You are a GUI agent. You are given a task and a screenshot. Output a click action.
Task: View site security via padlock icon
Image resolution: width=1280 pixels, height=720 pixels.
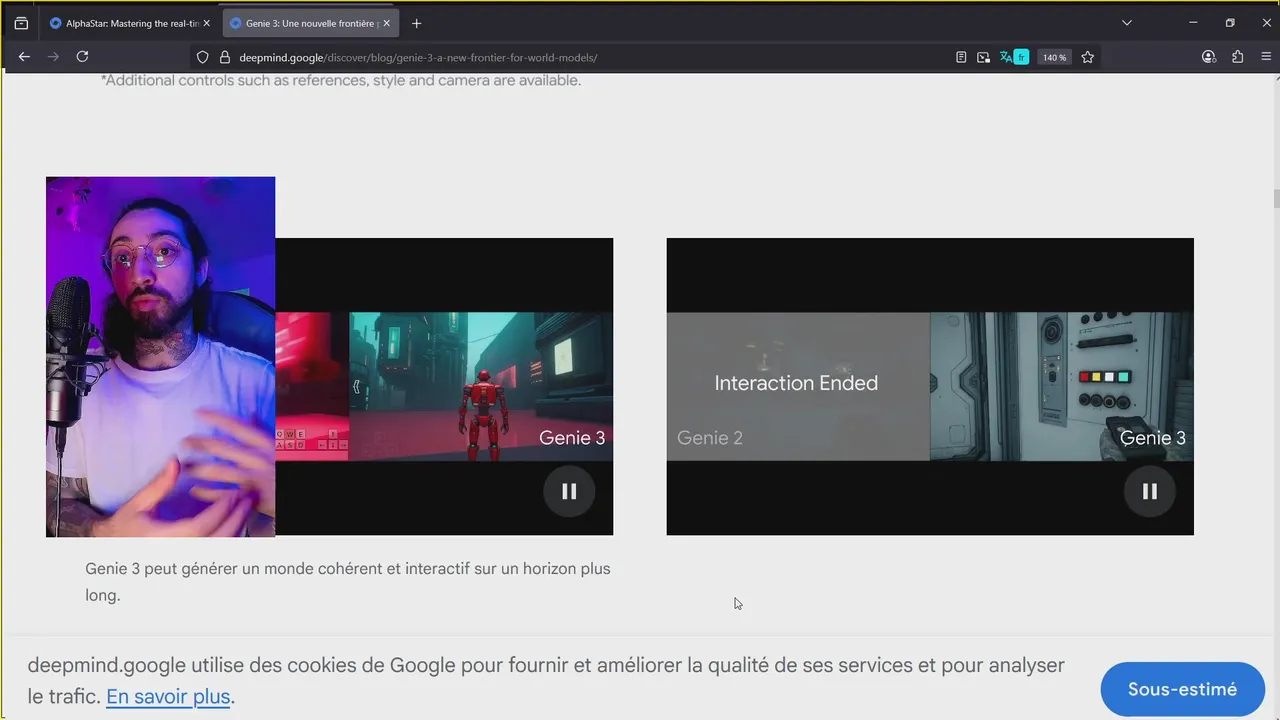pos(225,57)
